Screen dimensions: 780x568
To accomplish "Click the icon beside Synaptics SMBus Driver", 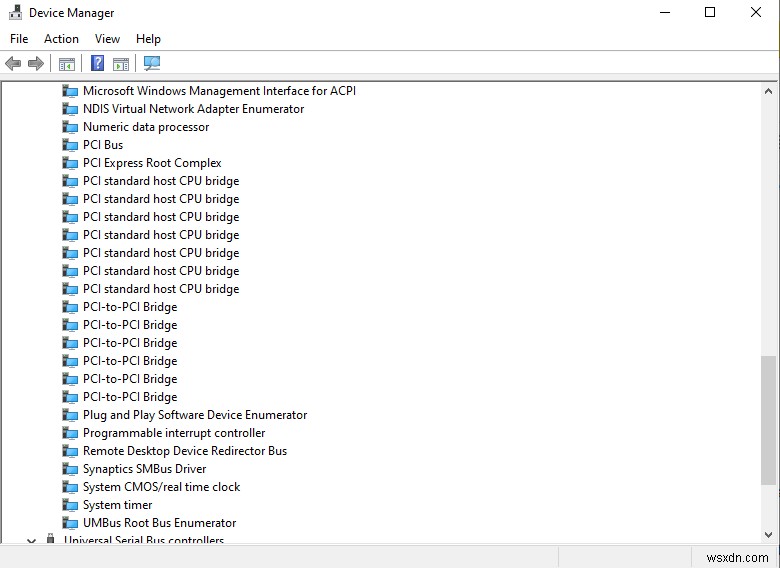I will pos(70,469).
